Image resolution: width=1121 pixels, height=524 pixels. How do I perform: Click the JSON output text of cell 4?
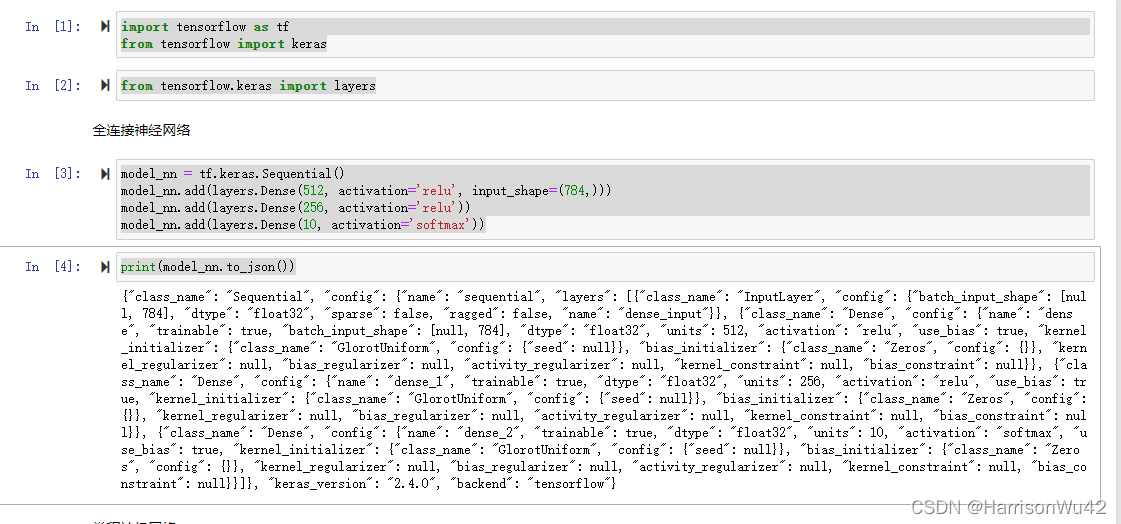coord(605,390)
